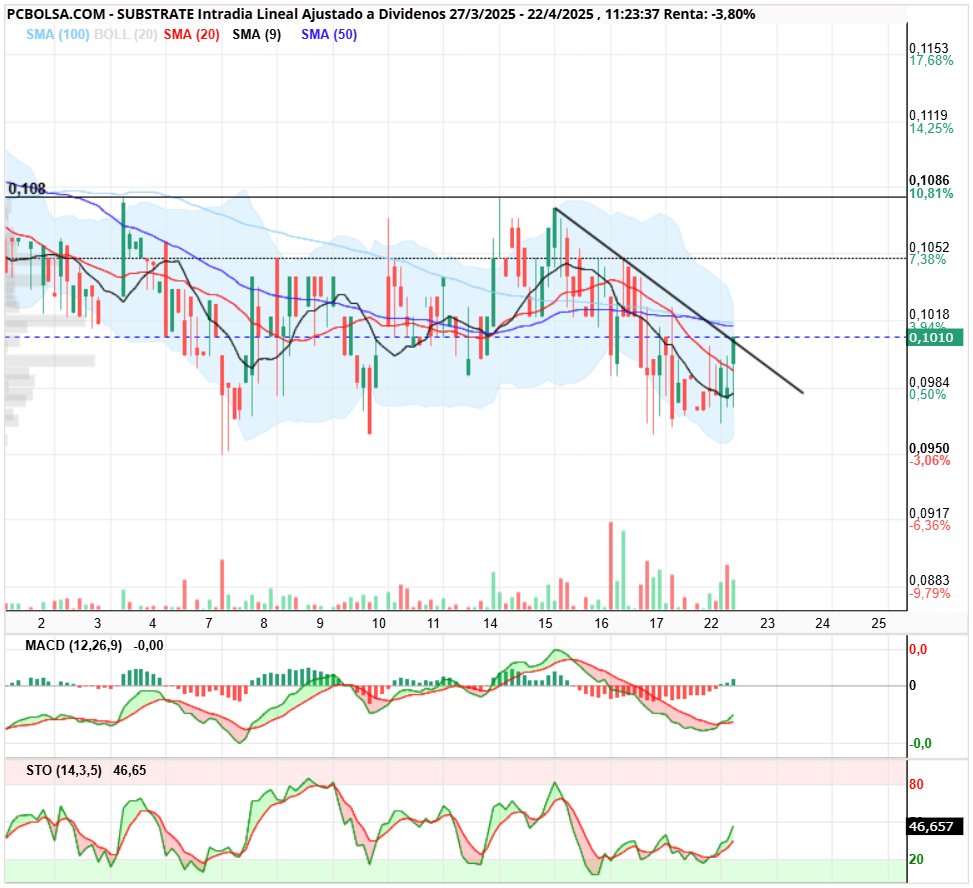Select the SMA (9) legend label
Image resolution: width=973 pixels, height=888 pixels.
[x=257, y=35]
